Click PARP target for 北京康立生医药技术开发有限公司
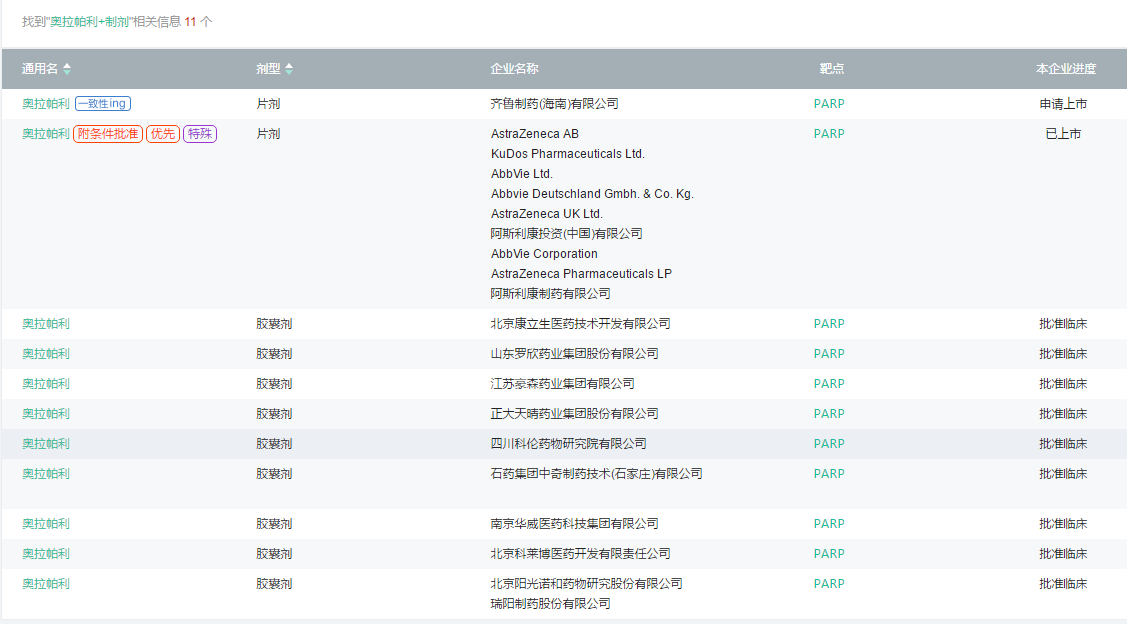Image resolution: width=1127 pixels, height=624 pixels. click(x=829, y=324)
